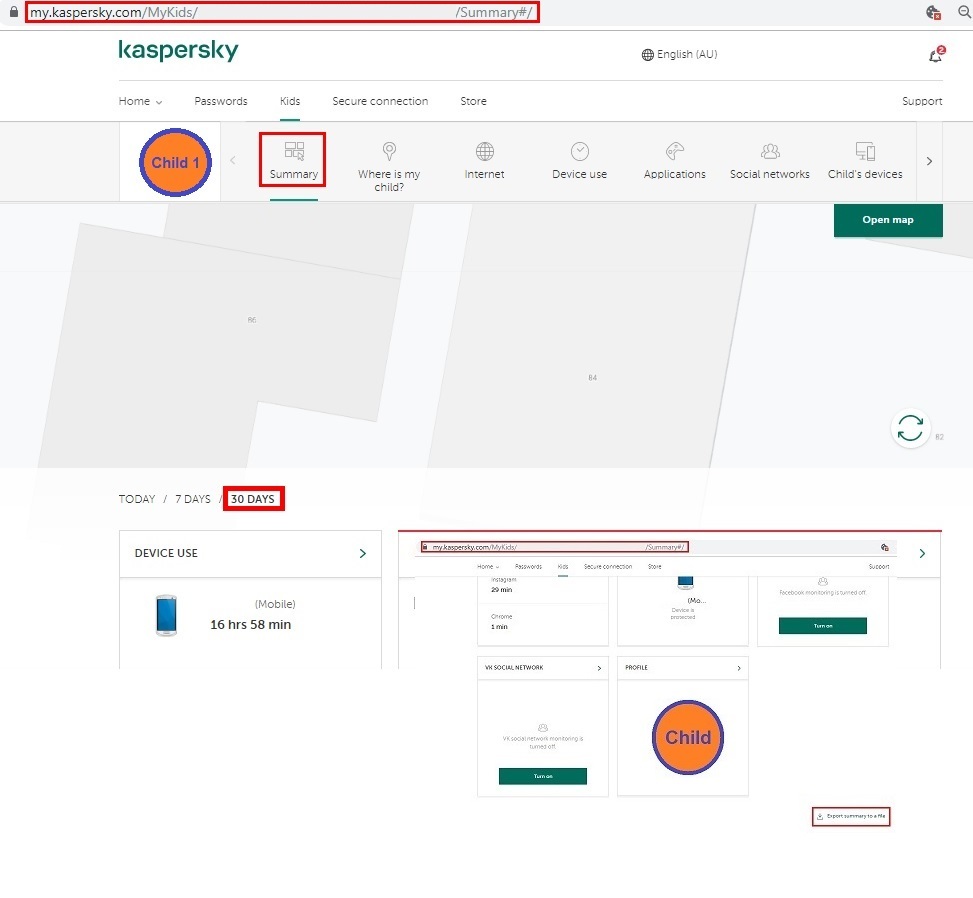Click Export summary to a file
The width and height of the screenshot is (973, 898).
[x=851, y=816]
